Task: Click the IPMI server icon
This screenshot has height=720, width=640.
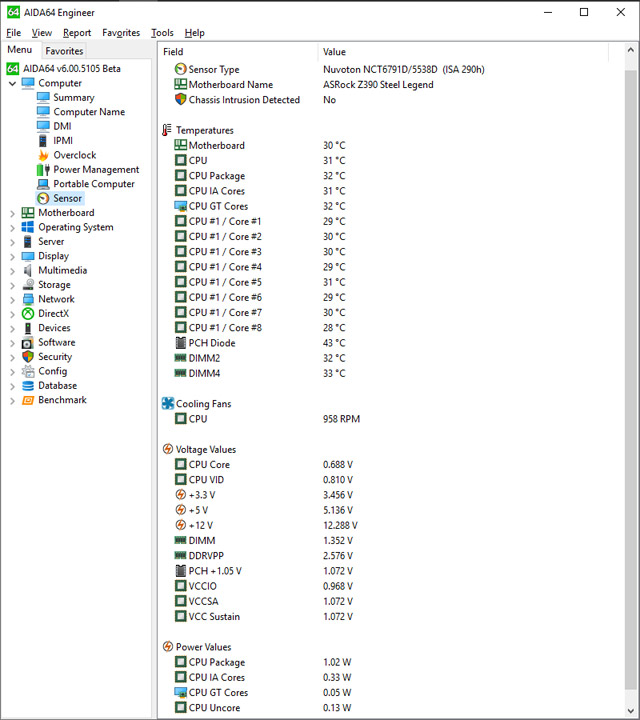Action: click(x=43, y=141)
